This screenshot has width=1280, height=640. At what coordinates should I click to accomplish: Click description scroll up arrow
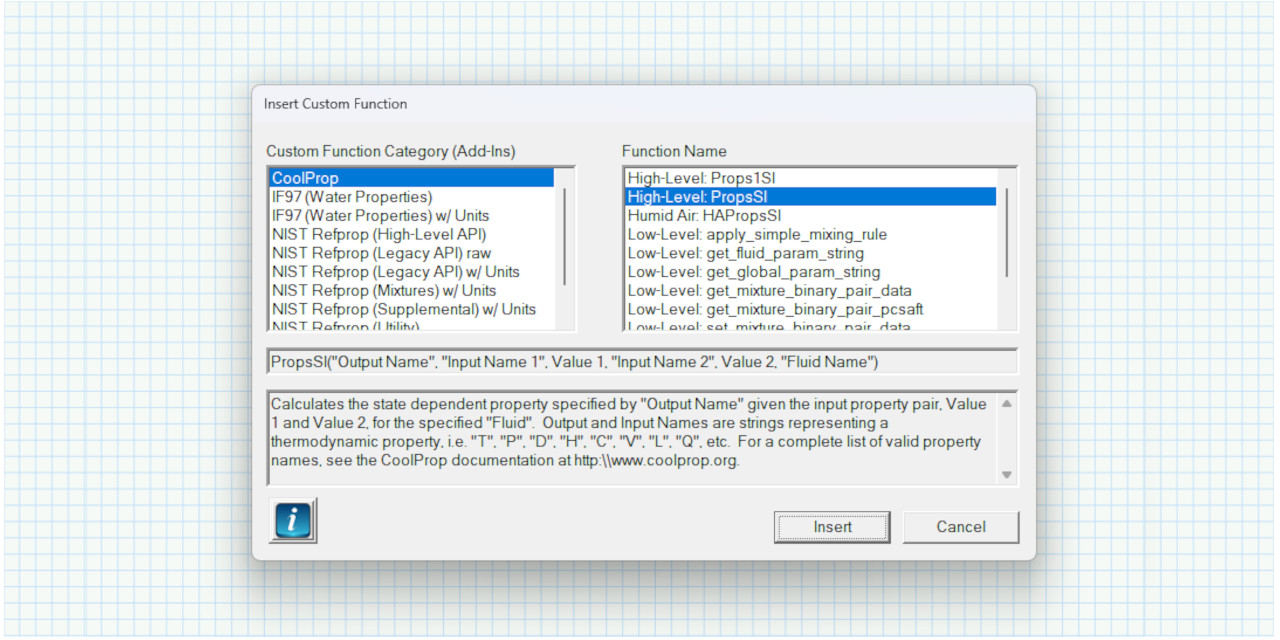1006,404
